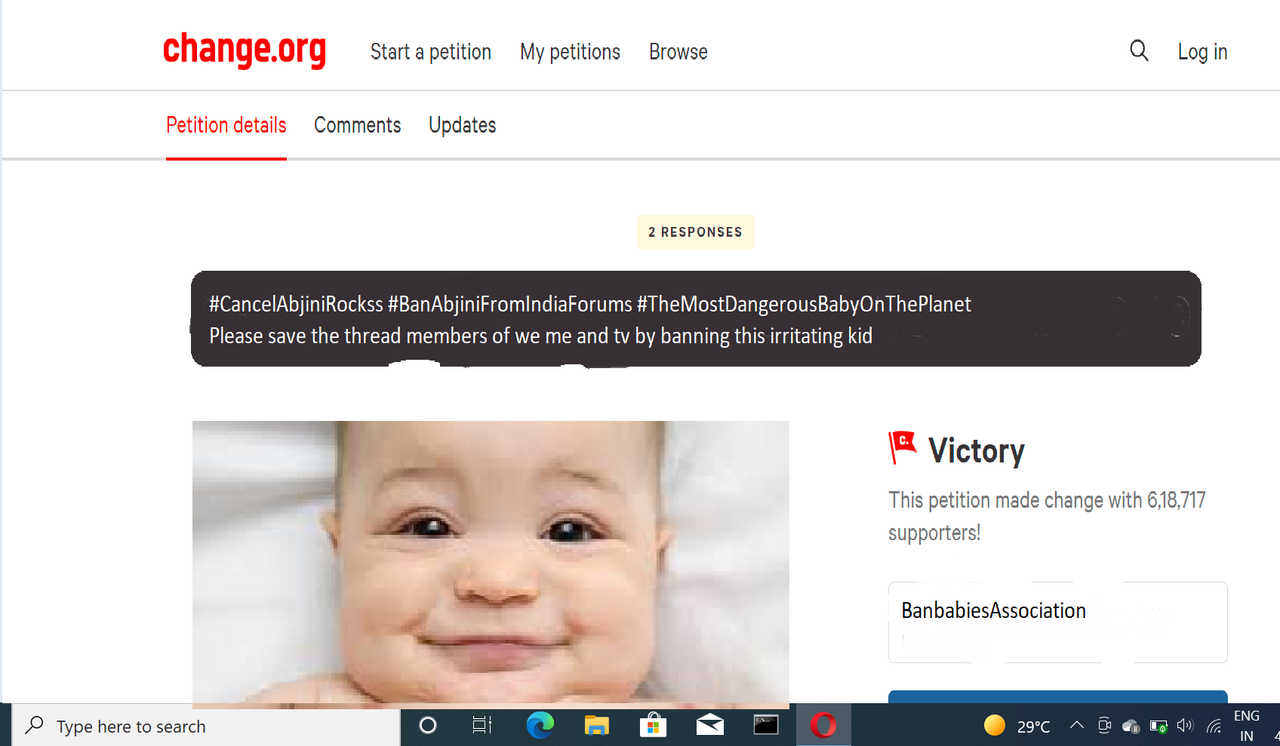Click the OneDrive cloud tray icon
The height and width of the screenshot is (746, 1280).
point(1131,727)
